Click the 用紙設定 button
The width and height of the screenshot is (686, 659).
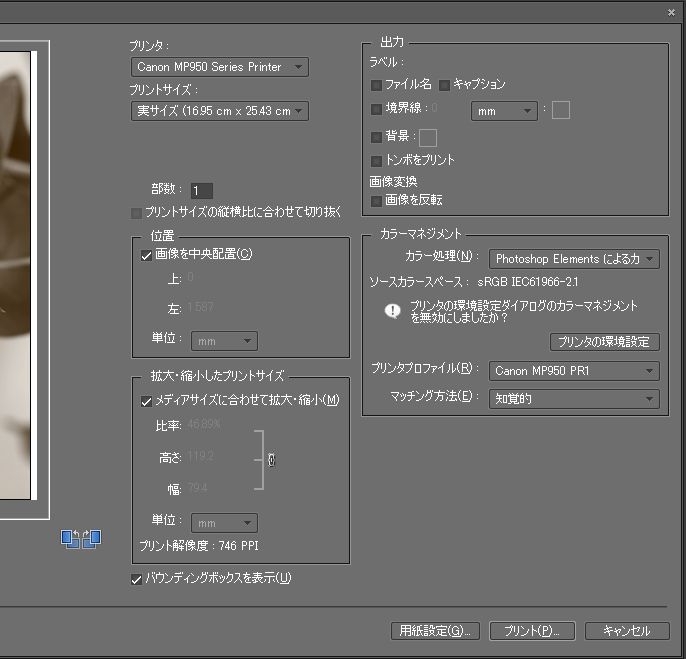[x=435, y=631]
